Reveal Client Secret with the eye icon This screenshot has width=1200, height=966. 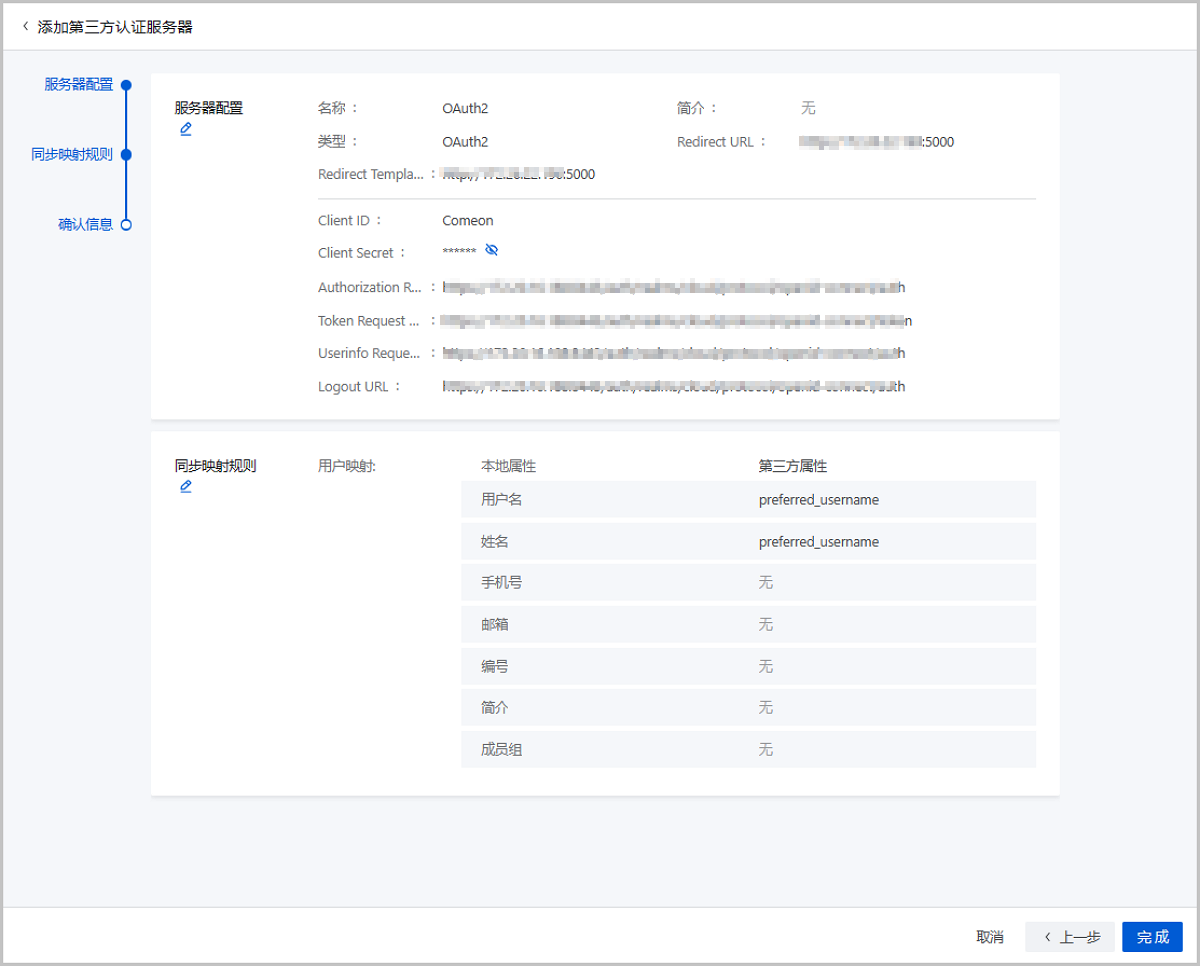pos(491,249)
